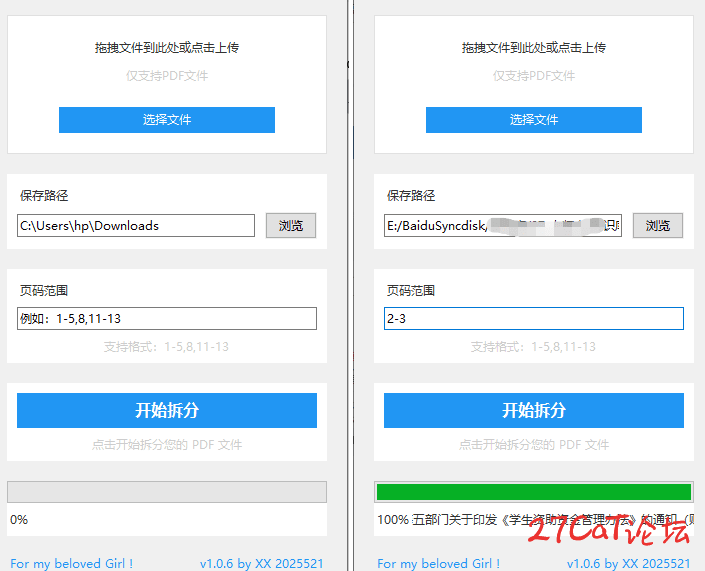This screenshot has height=571, width=705.
Task: Click page range field showing 例如：1-5,8,11-13
Action: point(167,318)
